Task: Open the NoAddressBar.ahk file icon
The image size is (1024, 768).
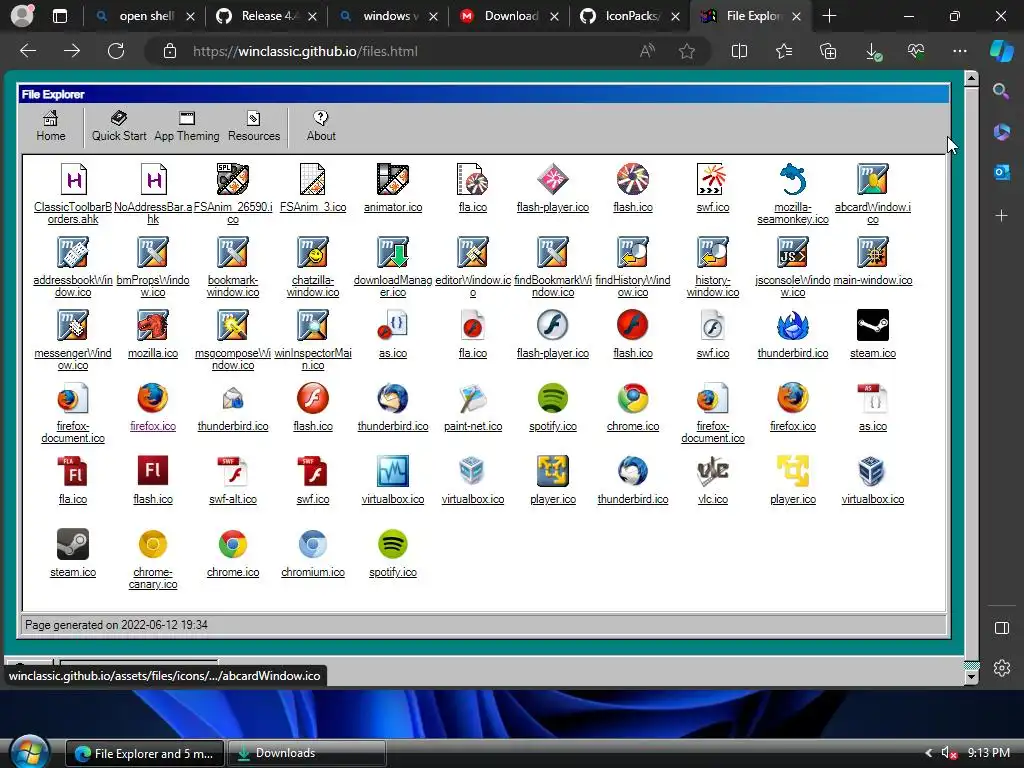Action: 153,180
